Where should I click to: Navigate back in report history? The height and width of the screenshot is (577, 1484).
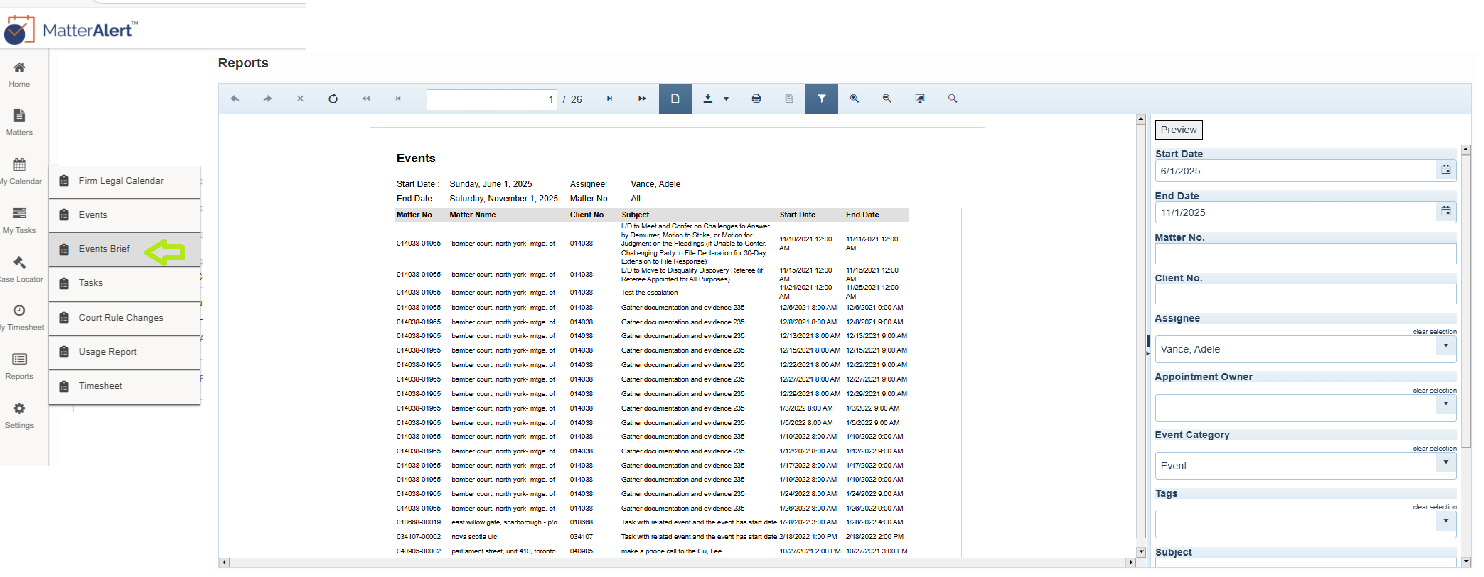click(x=235, y=99)
